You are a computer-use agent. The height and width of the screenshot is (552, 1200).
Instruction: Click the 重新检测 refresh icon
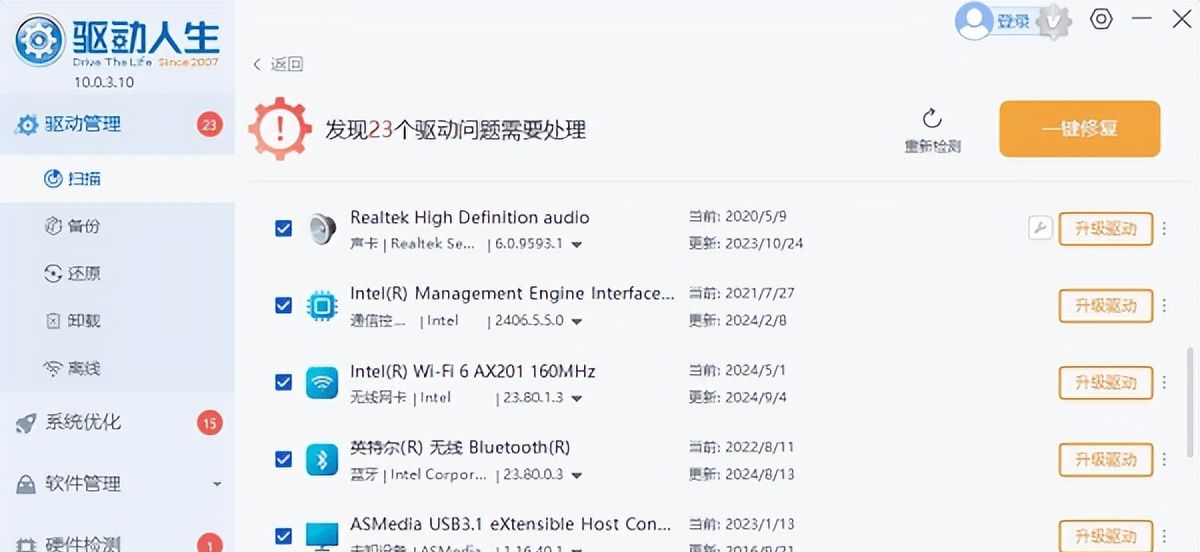pos(932,119)
